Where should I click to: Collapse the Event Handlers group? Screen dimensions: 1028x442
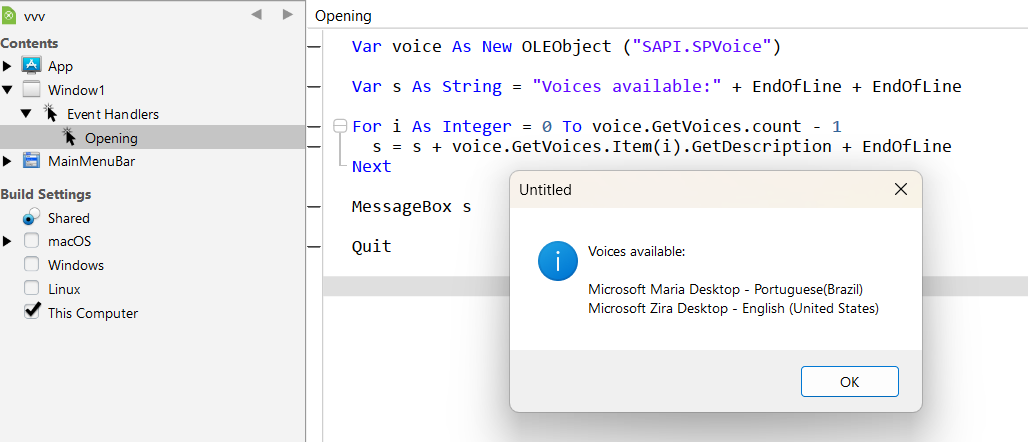point(26,113)
